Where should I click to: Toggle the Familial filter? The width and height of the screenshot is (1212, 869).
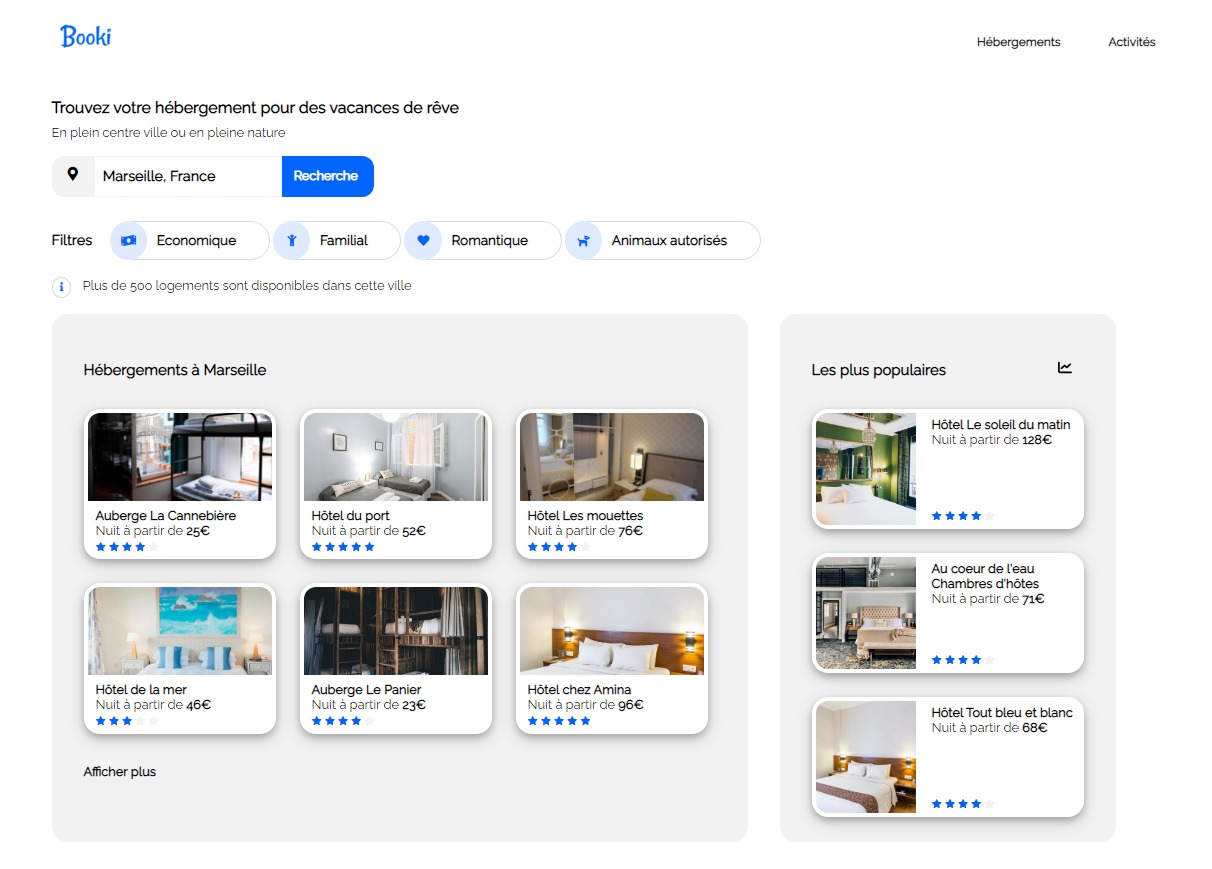pos(337,240)
